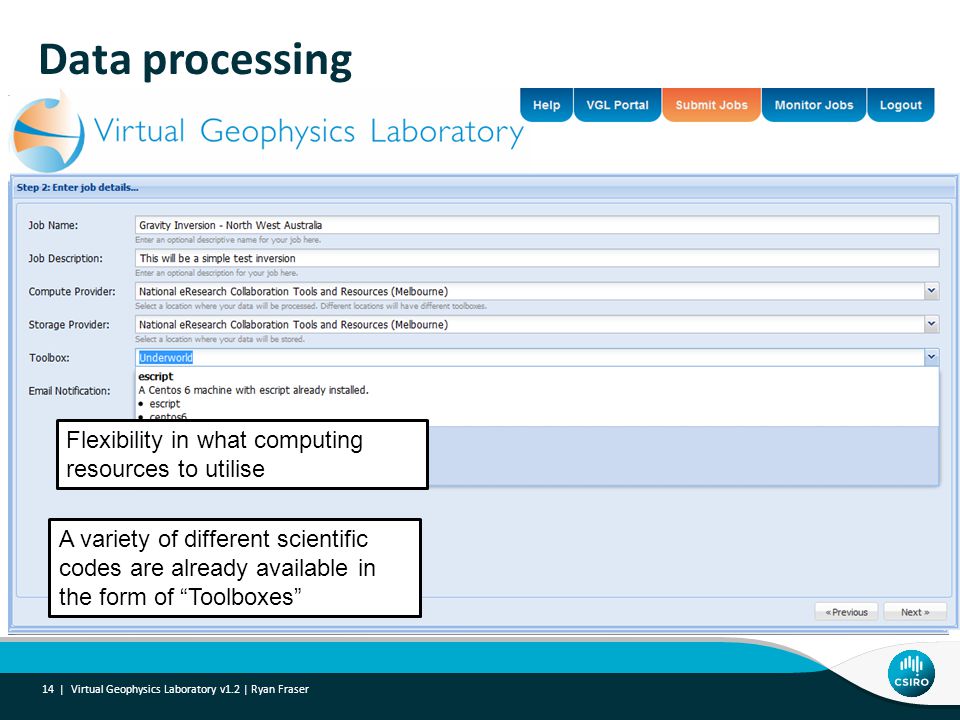Click the 'Email Notification:' label
Screen dimensions: 960x720
coord(69,391)
